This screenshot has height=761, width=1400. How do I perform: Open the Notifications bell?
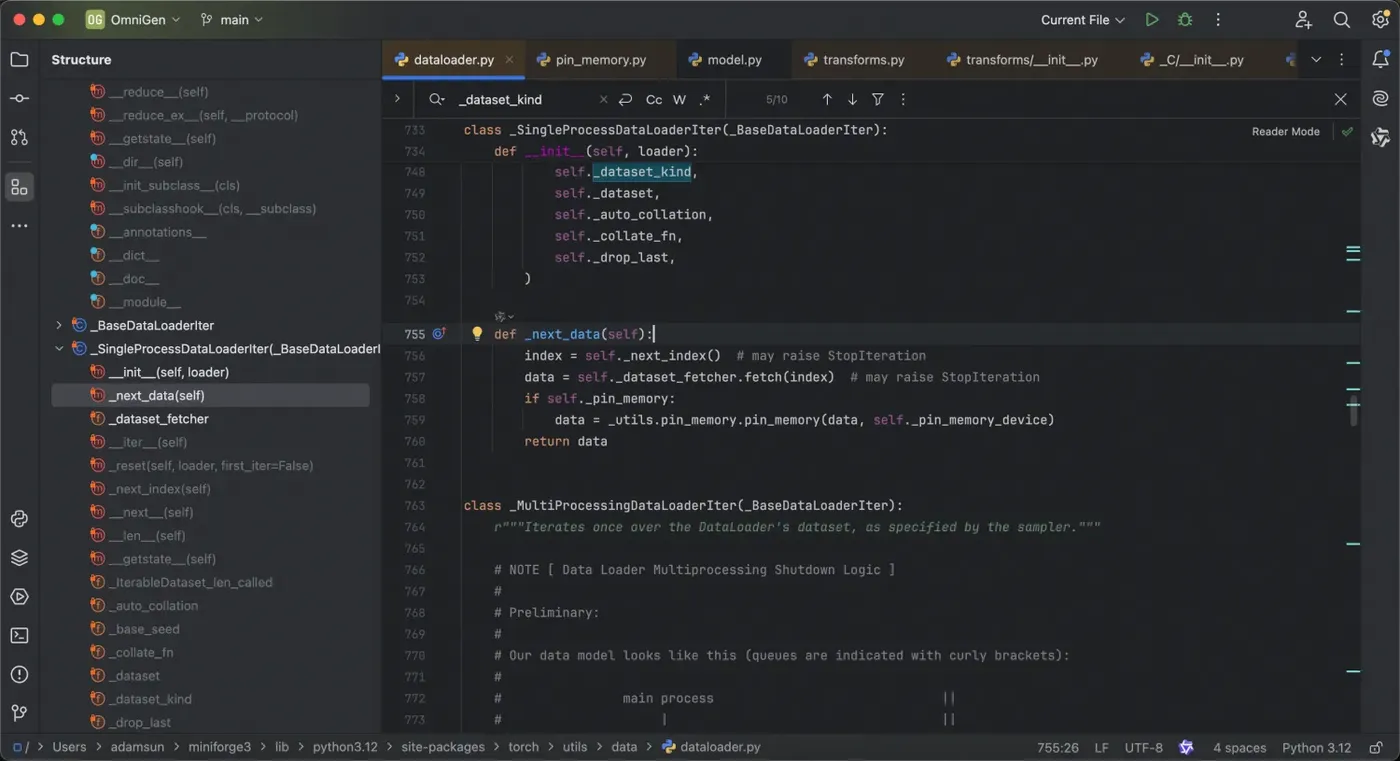(x=1381, y=60)
